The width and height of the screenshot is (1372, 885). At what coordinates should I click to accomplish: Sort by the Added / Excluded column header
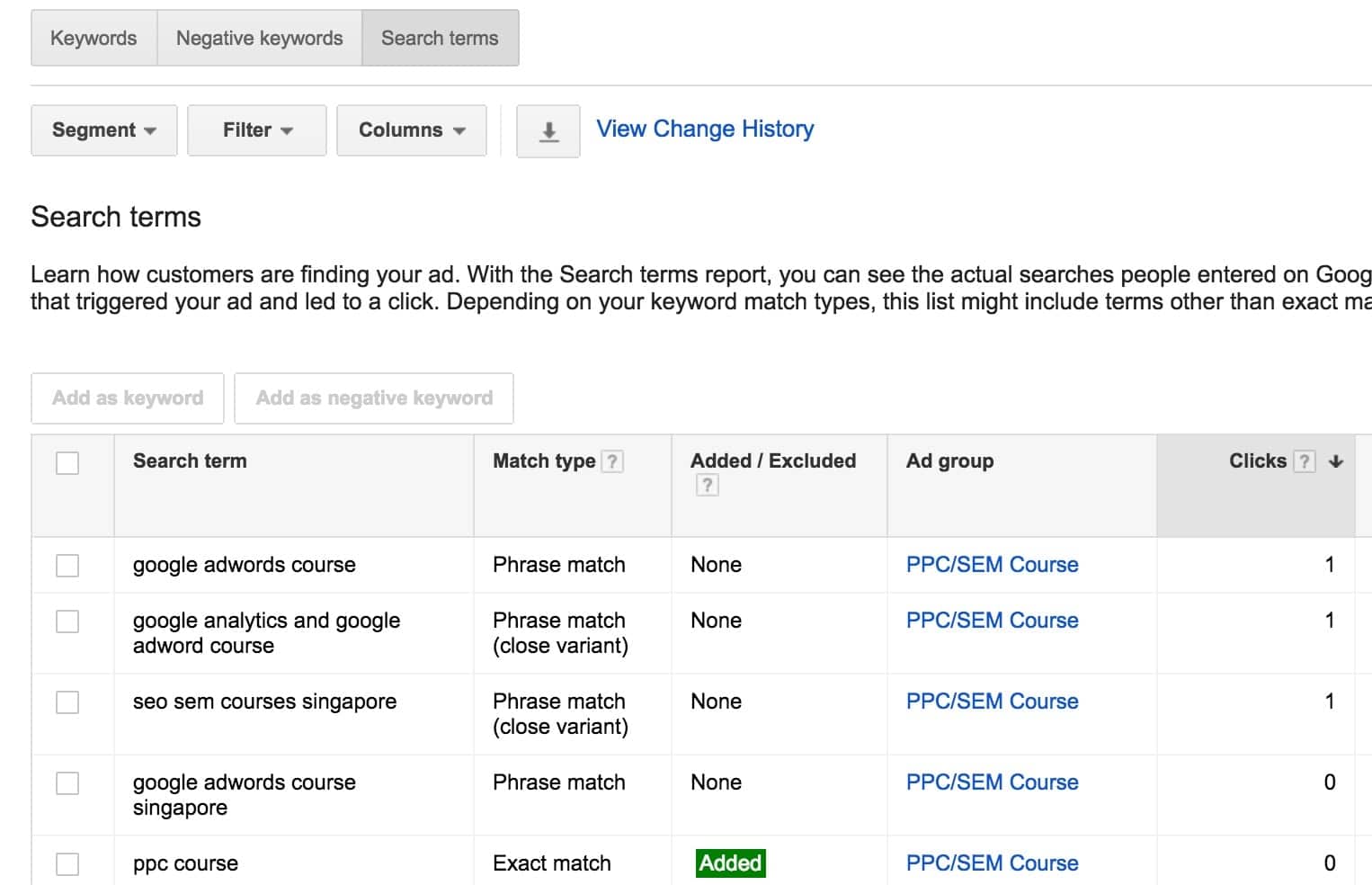(x=773, y=461)
